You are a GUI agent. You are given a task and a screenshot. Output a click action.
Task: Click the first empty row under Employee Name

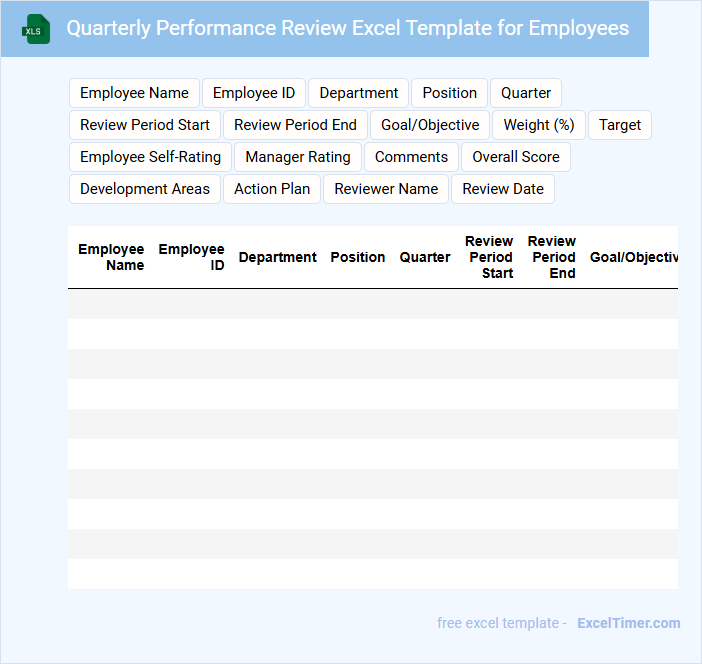[x=111, y=304]
